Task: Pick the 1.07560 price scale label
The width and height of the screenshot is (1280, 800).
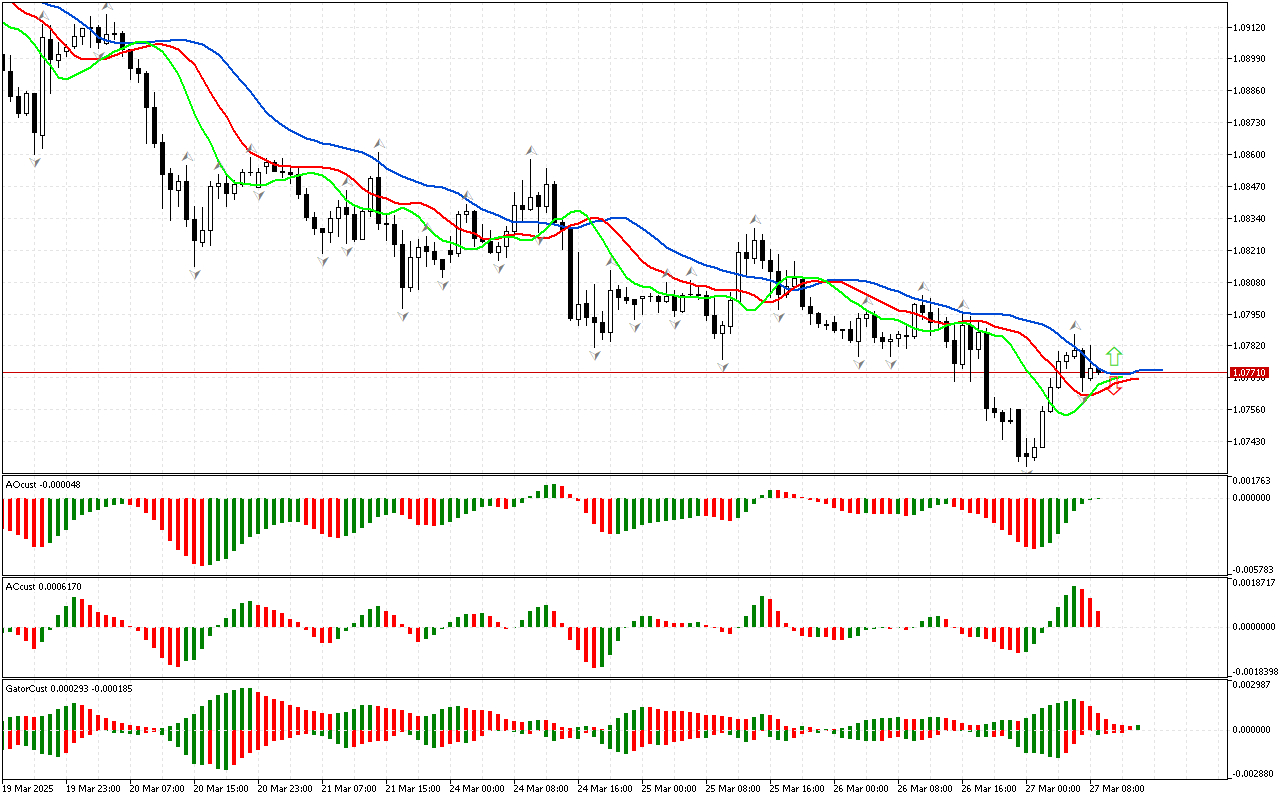Action: click(x=1252, y=410)
